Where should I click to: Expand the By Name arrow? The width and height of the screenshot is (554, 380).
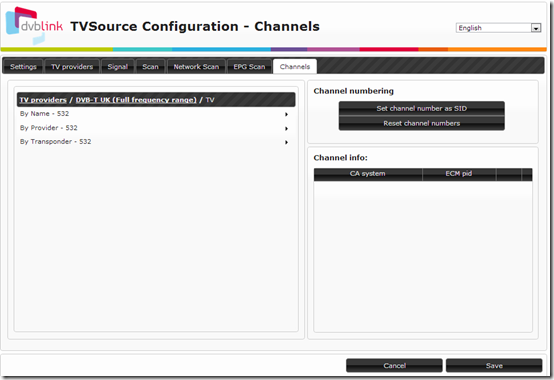(x=287, y=114)
